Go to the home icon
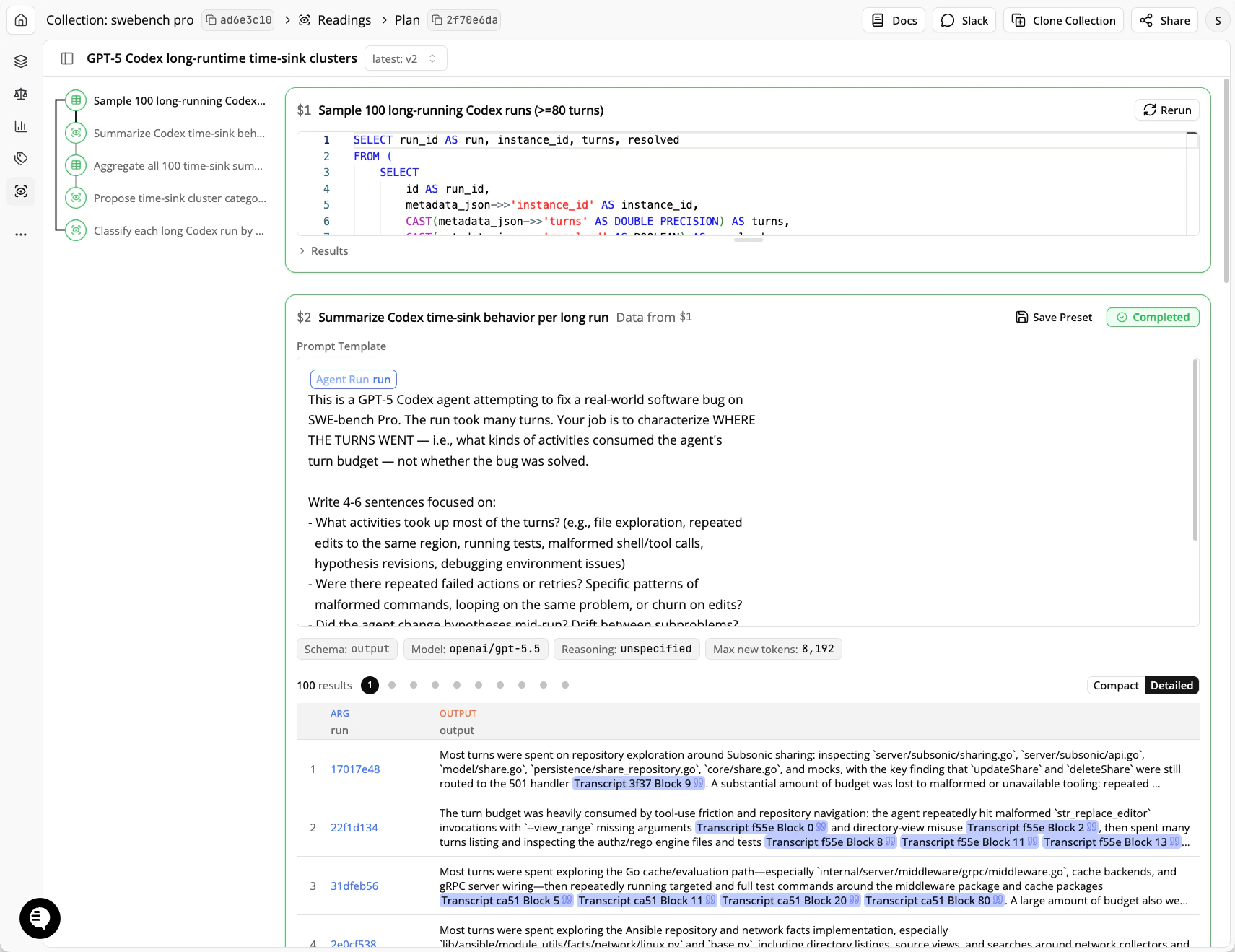The width and height of the screenshot is (1235, 952). pos(21,20)
